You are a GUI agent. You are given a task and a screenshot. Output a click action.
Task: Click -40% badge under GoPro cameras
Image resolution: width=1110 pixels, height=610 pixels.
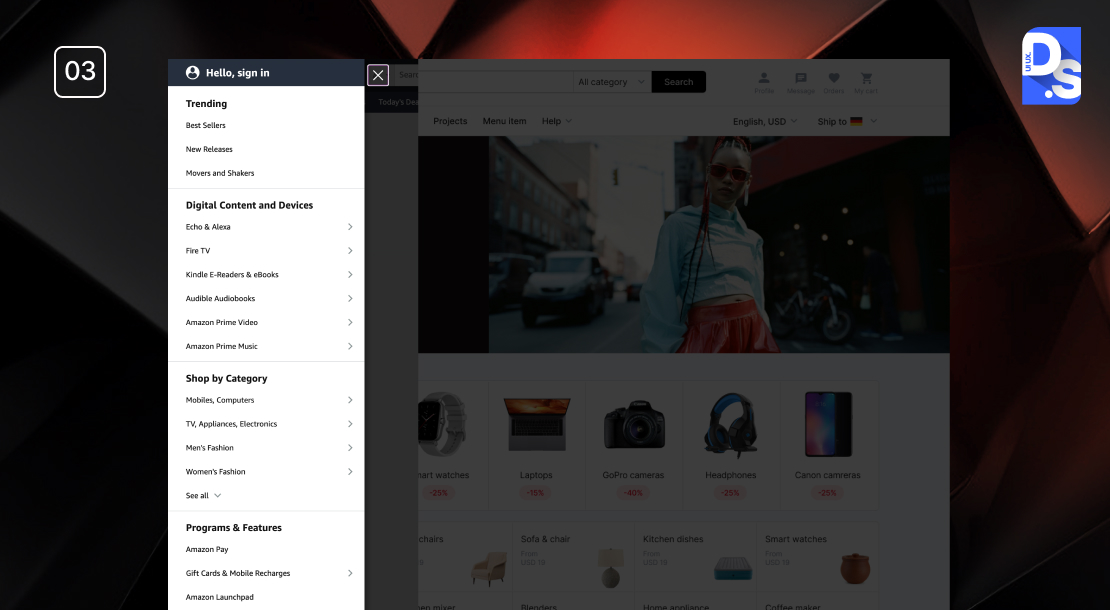[634, 493]
